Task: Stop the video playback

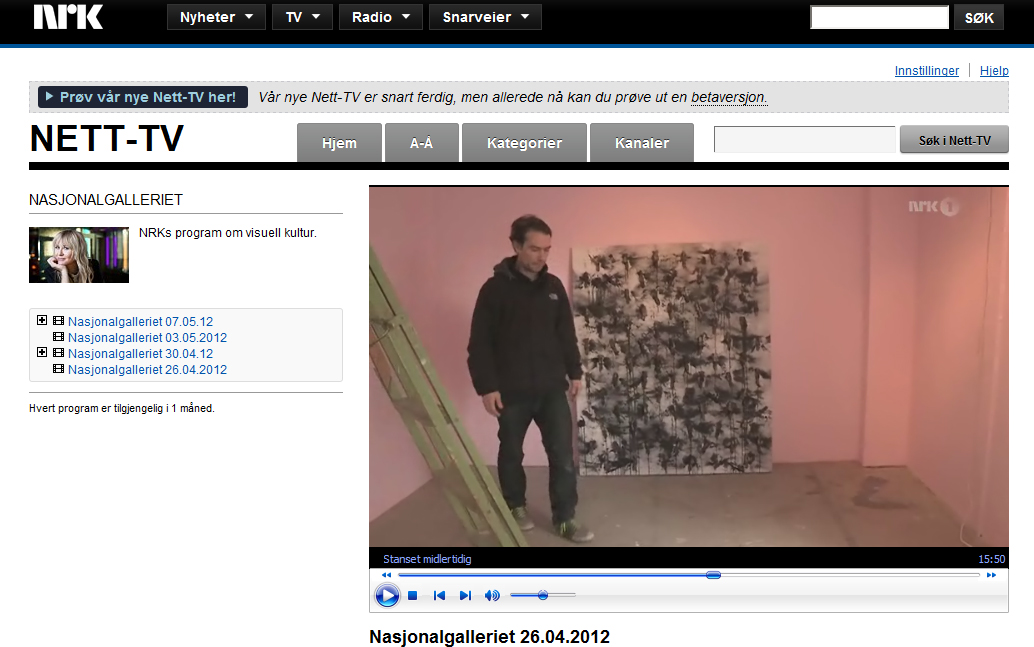Action: [x=413, y=596]
